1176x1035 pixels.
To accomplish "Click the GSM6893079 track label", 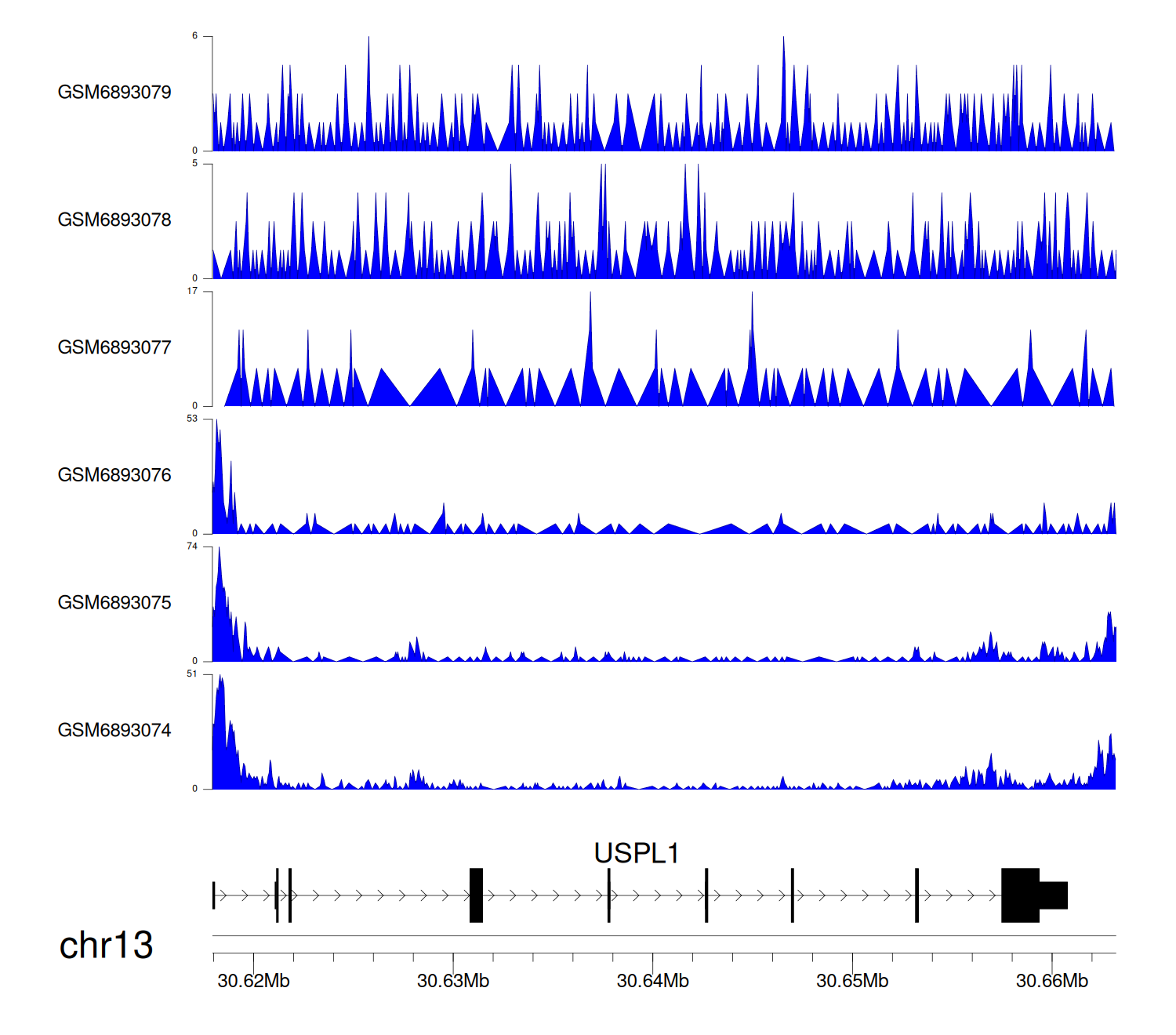I will 114,93.
